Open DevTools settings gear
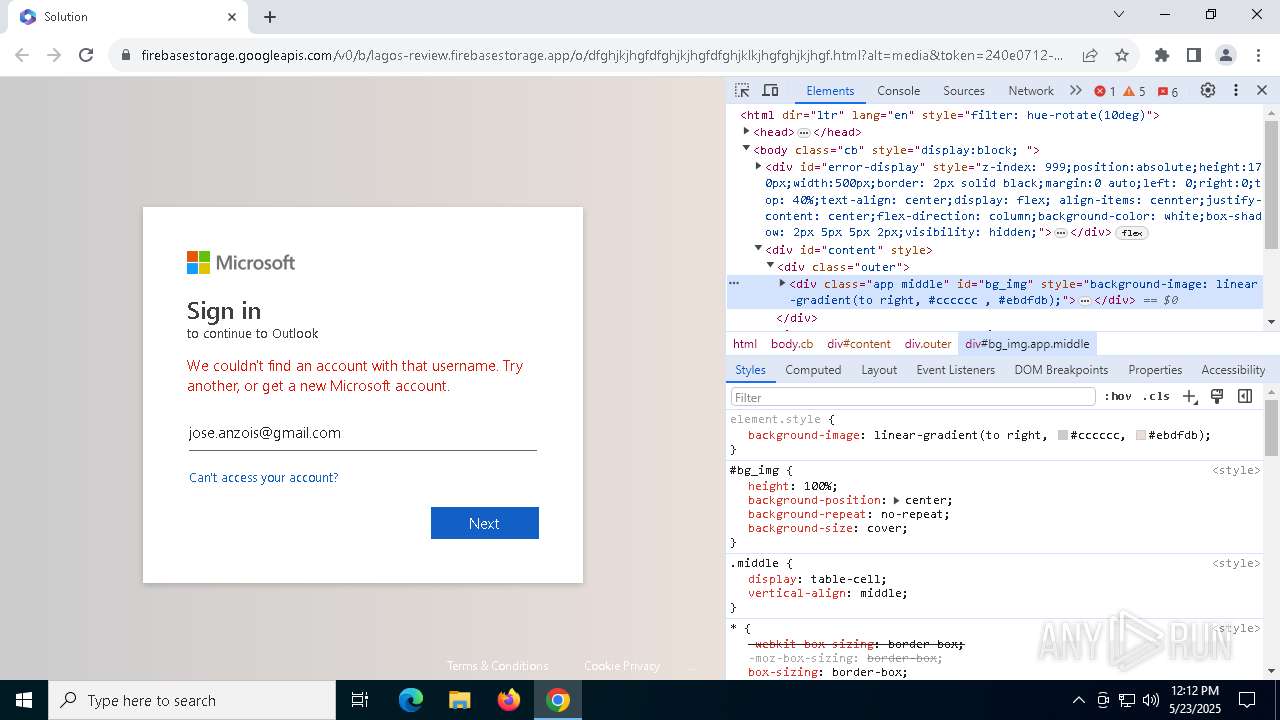1280x720 pixels. 1208,90
